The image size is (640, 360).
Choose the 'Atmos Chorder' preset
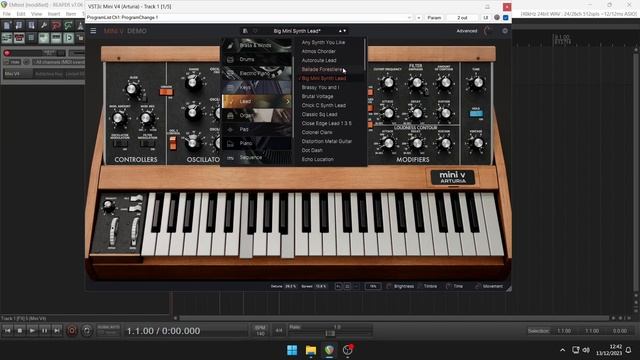[x=318, y=51]
